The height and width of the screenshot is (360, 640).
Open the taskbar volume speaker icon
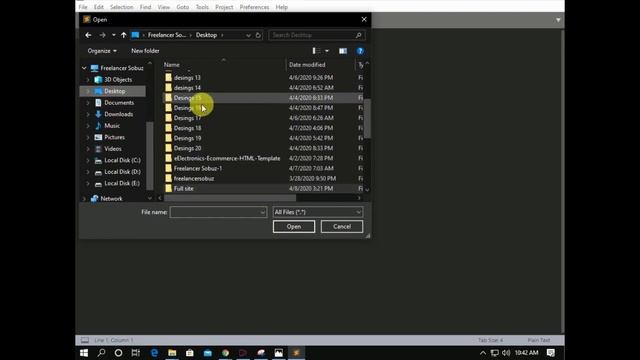(506, 353)
